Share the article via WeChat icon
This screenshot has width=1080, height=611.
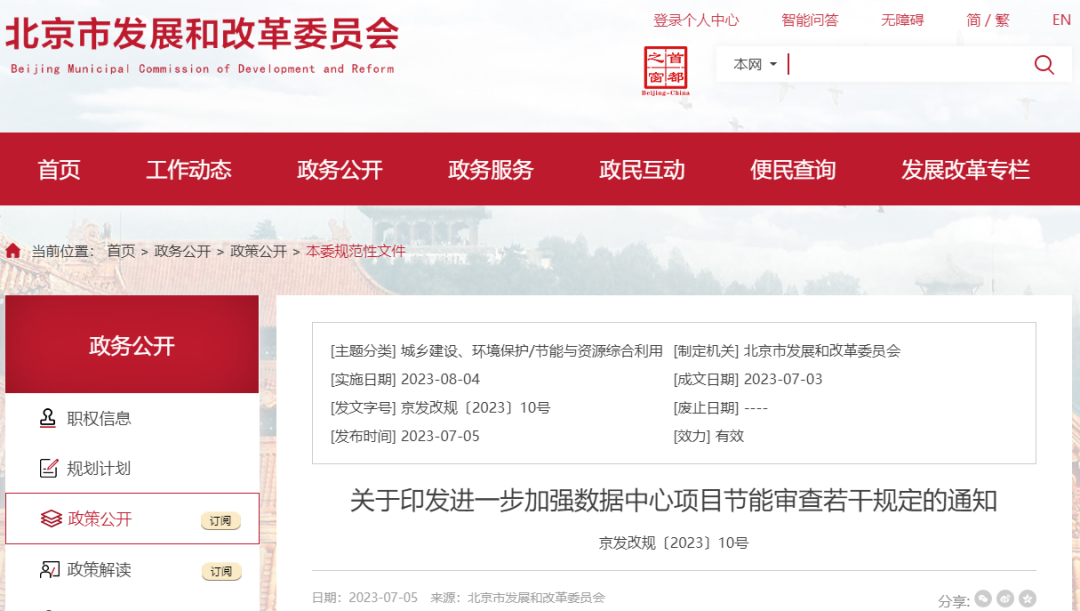tap(984, 599)
